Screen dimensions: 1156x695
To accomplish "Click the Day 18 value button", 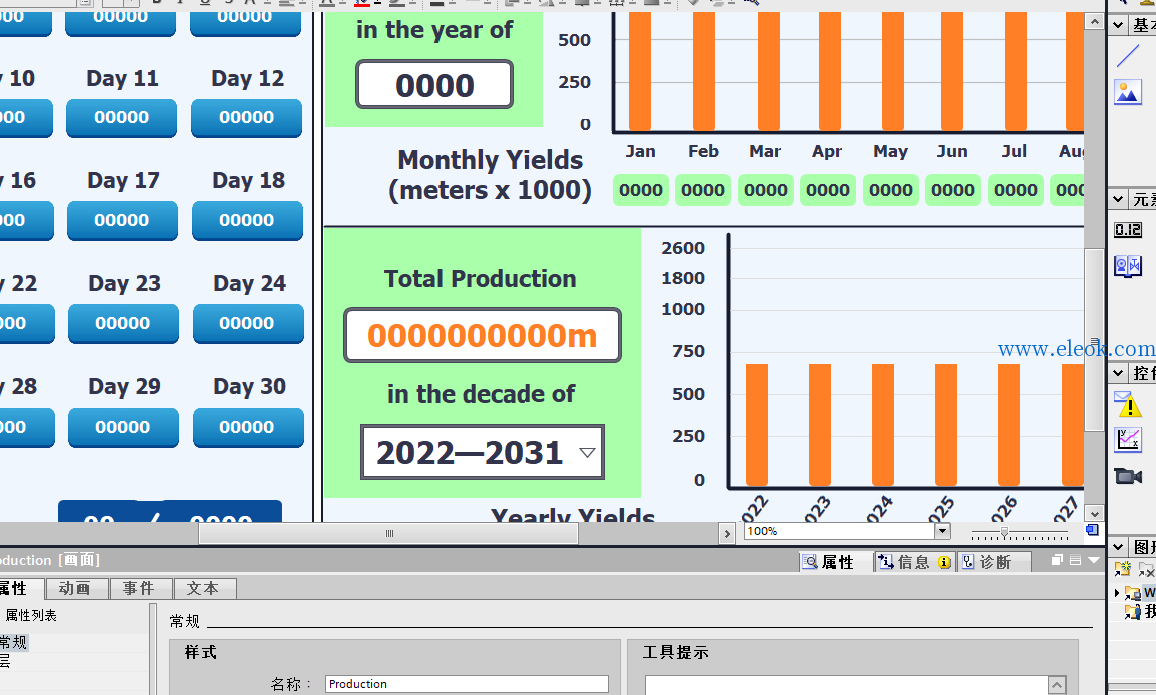I will [247, 220].
